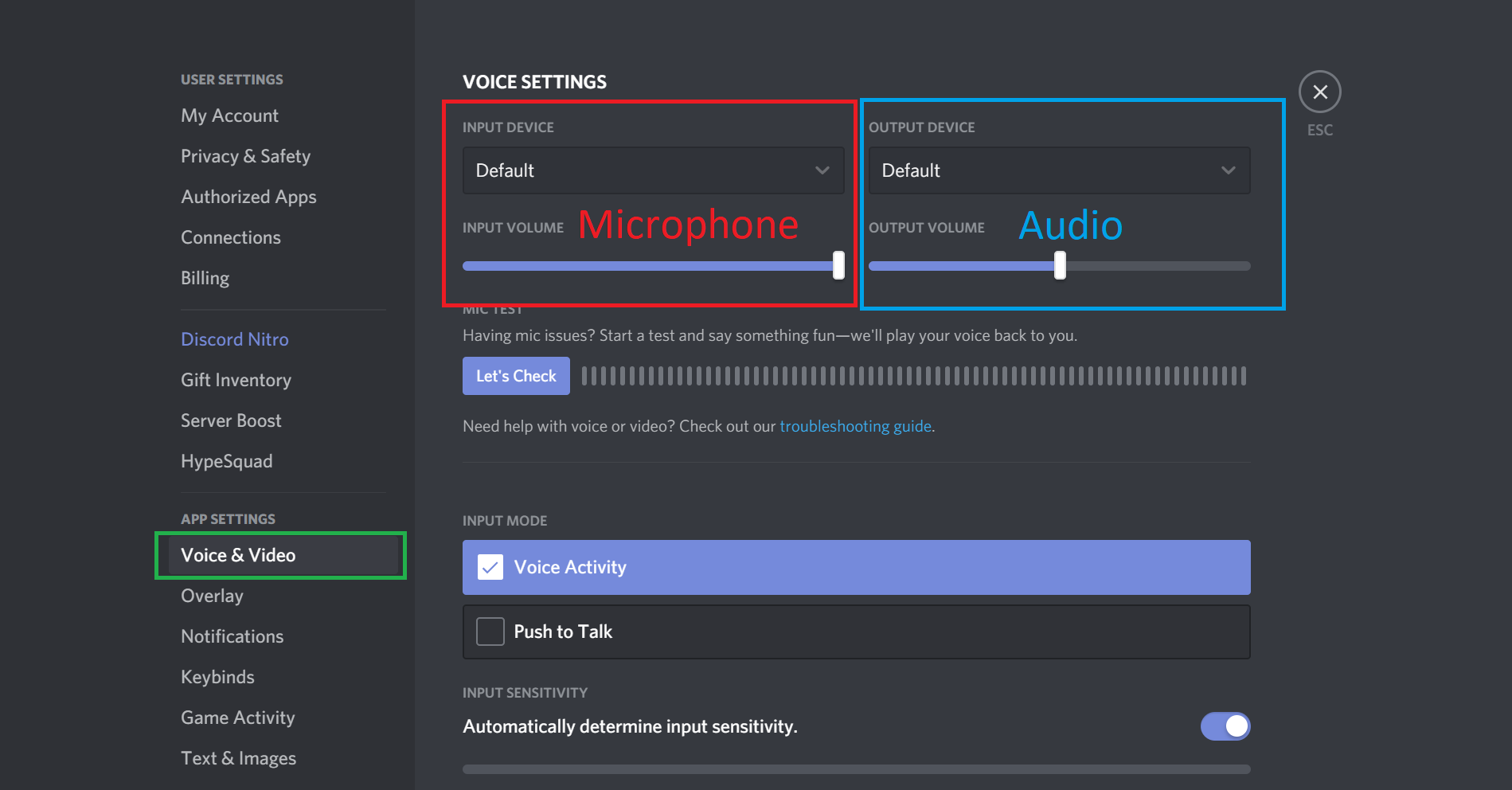The height and width of the screenshot is (790, 1512).
Task: Click the input sensitivity bar
Action: (856, 769)
